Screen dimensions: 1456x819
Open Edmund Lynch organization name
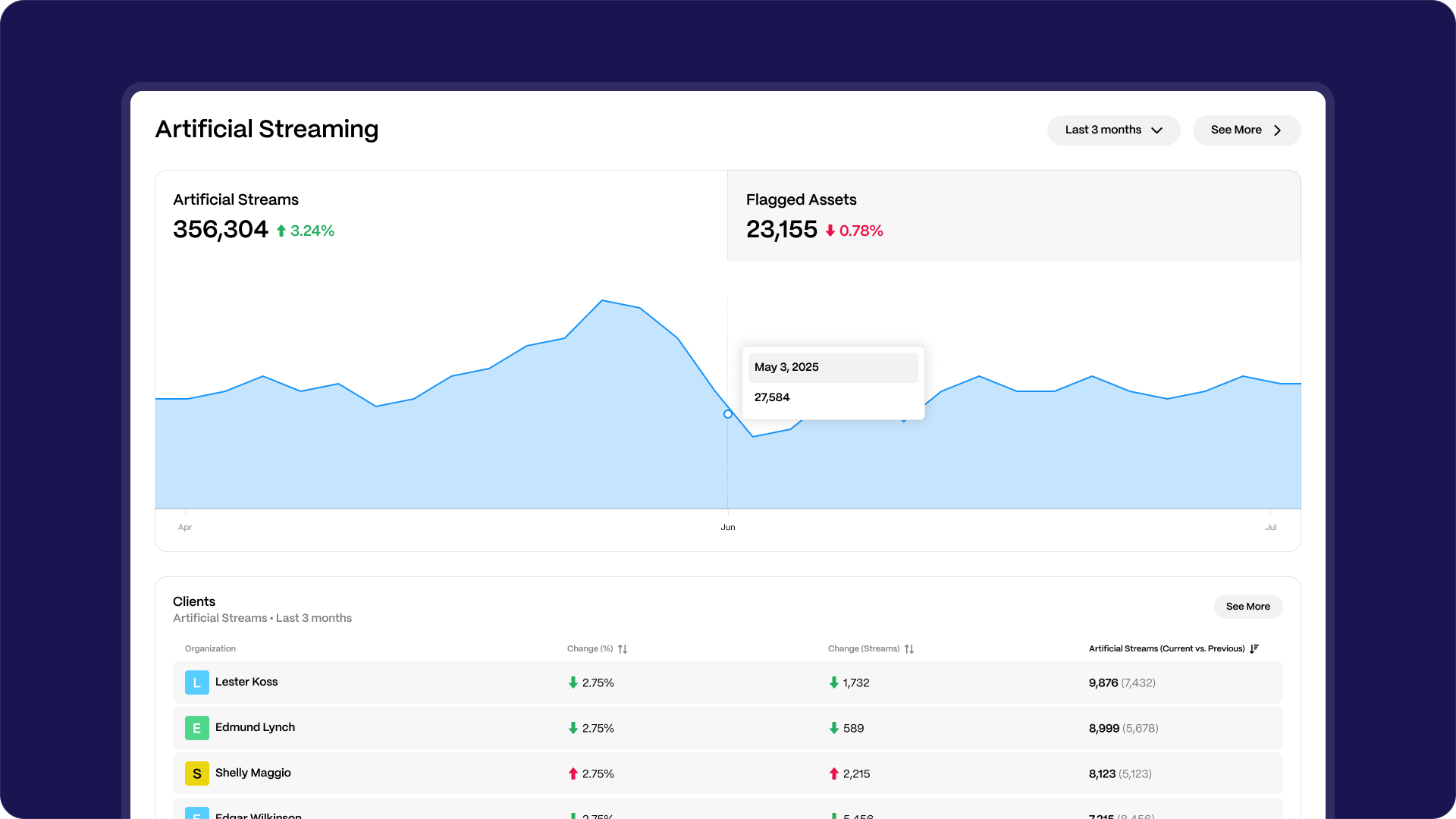point(255,727)
